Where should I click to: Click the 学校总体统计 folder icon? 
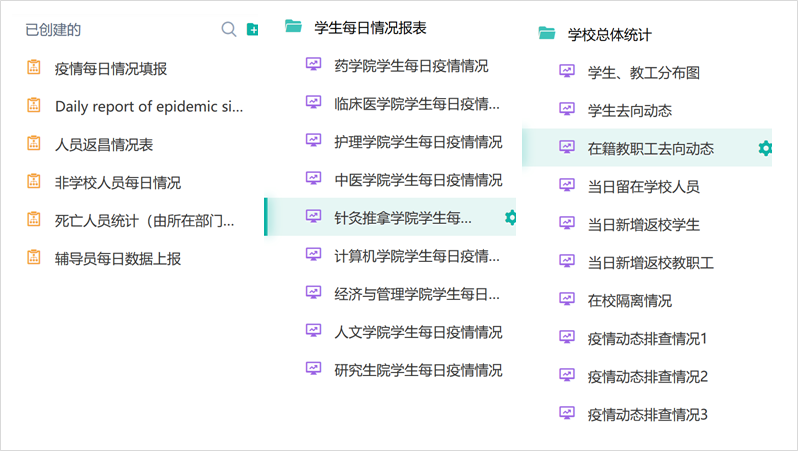547,33
